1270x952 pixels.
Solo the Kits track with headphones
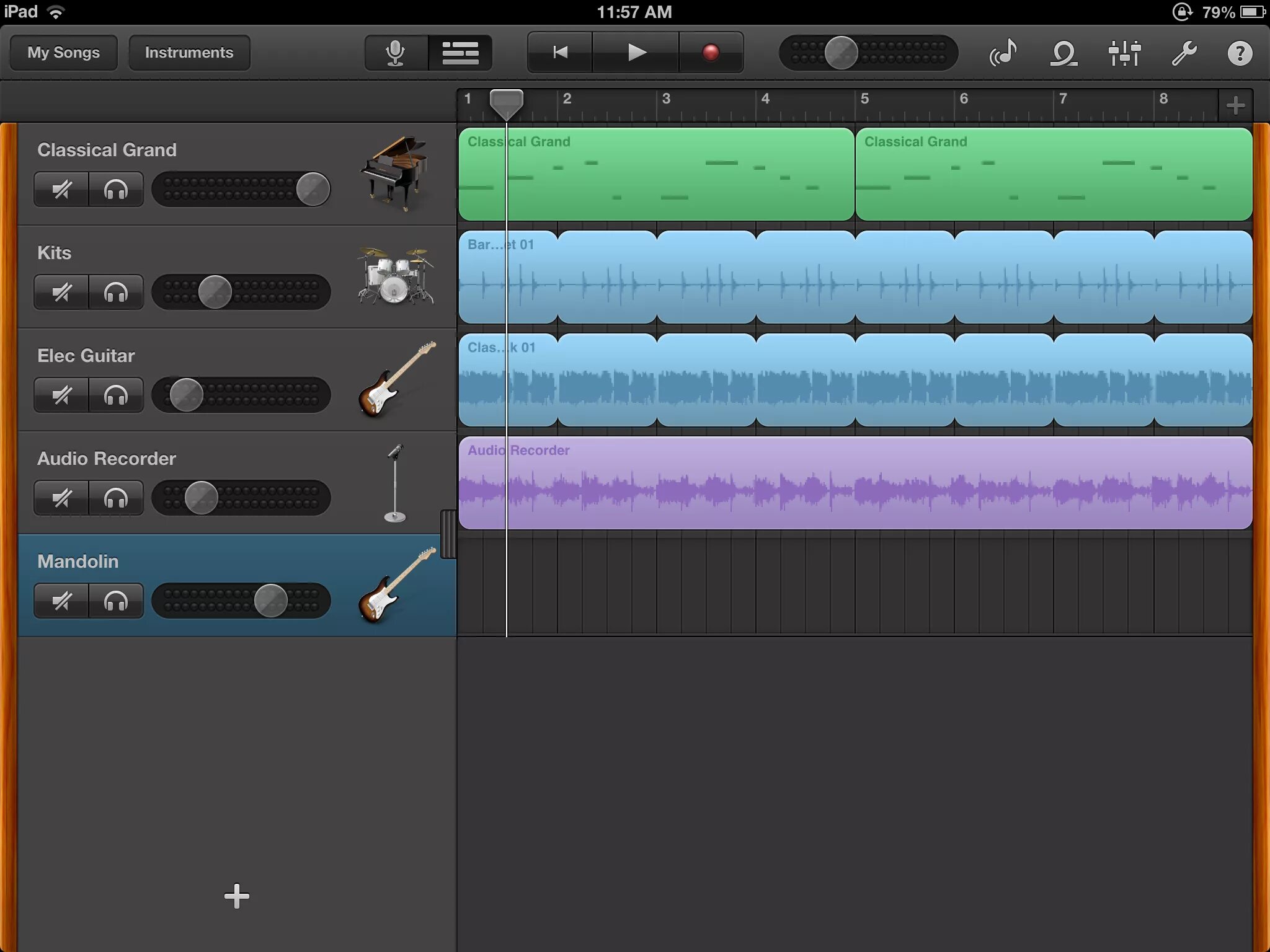click(116, 292)
